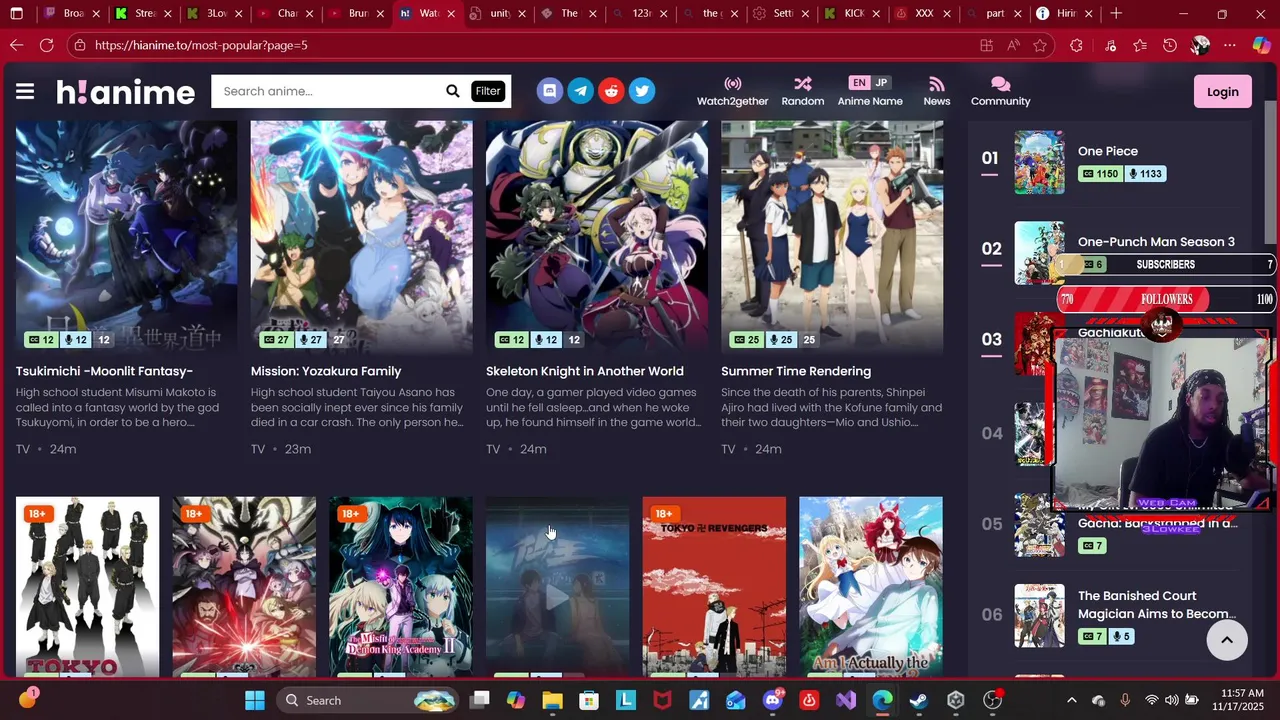Switch to the Strea browser tab
Image resolution: width=1280 pixels, height=720 pixels.
[145, 14]
